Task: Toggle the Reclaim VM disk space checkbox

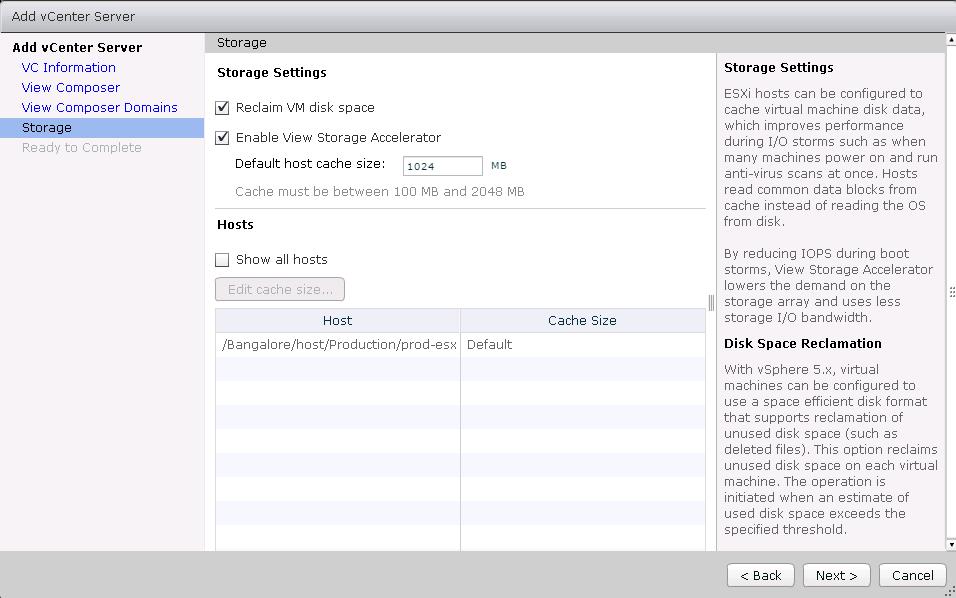Action: (x=223, y=108)
